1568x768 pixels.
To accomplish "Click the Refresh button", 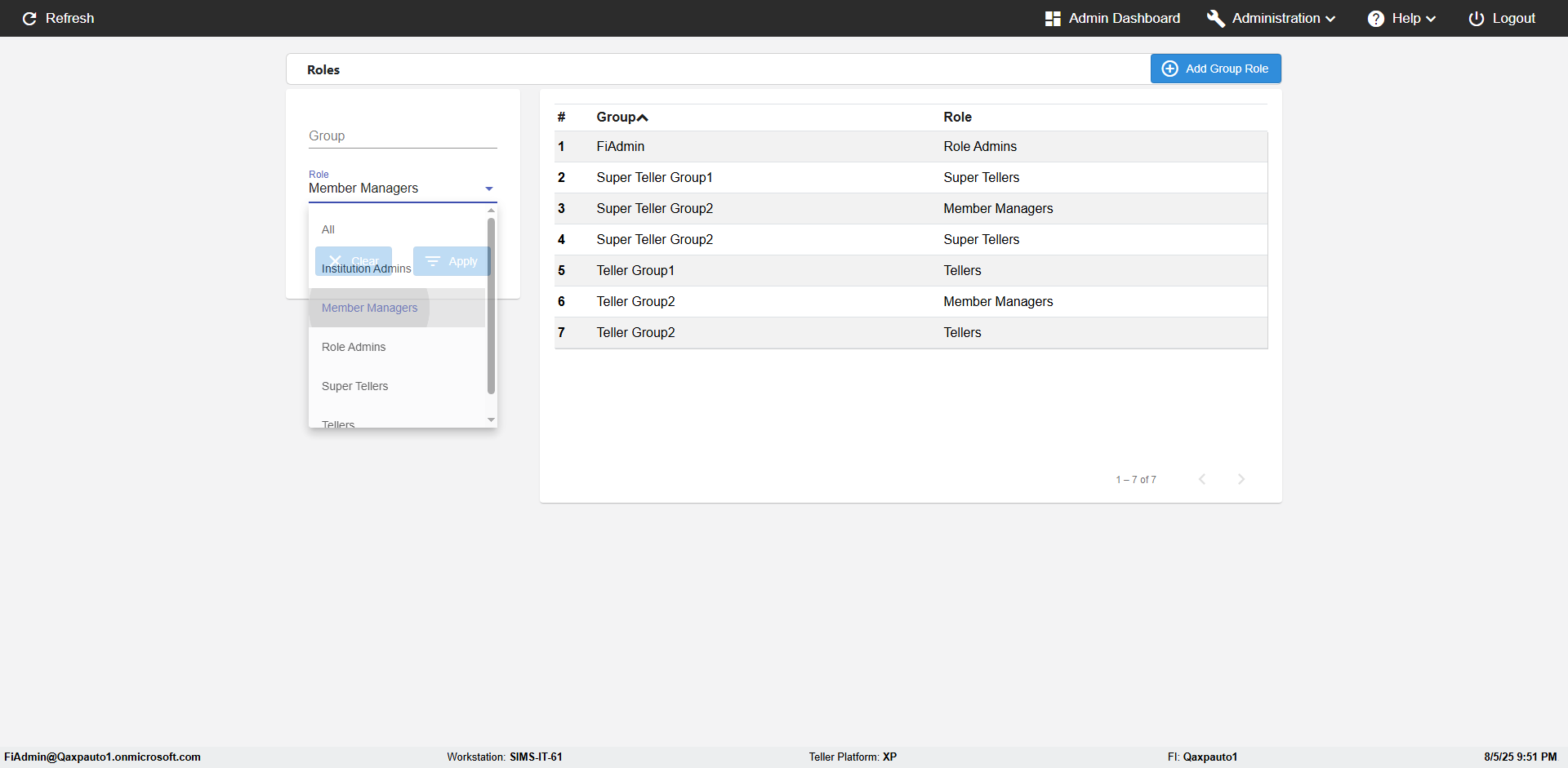I will click(58, 18).
